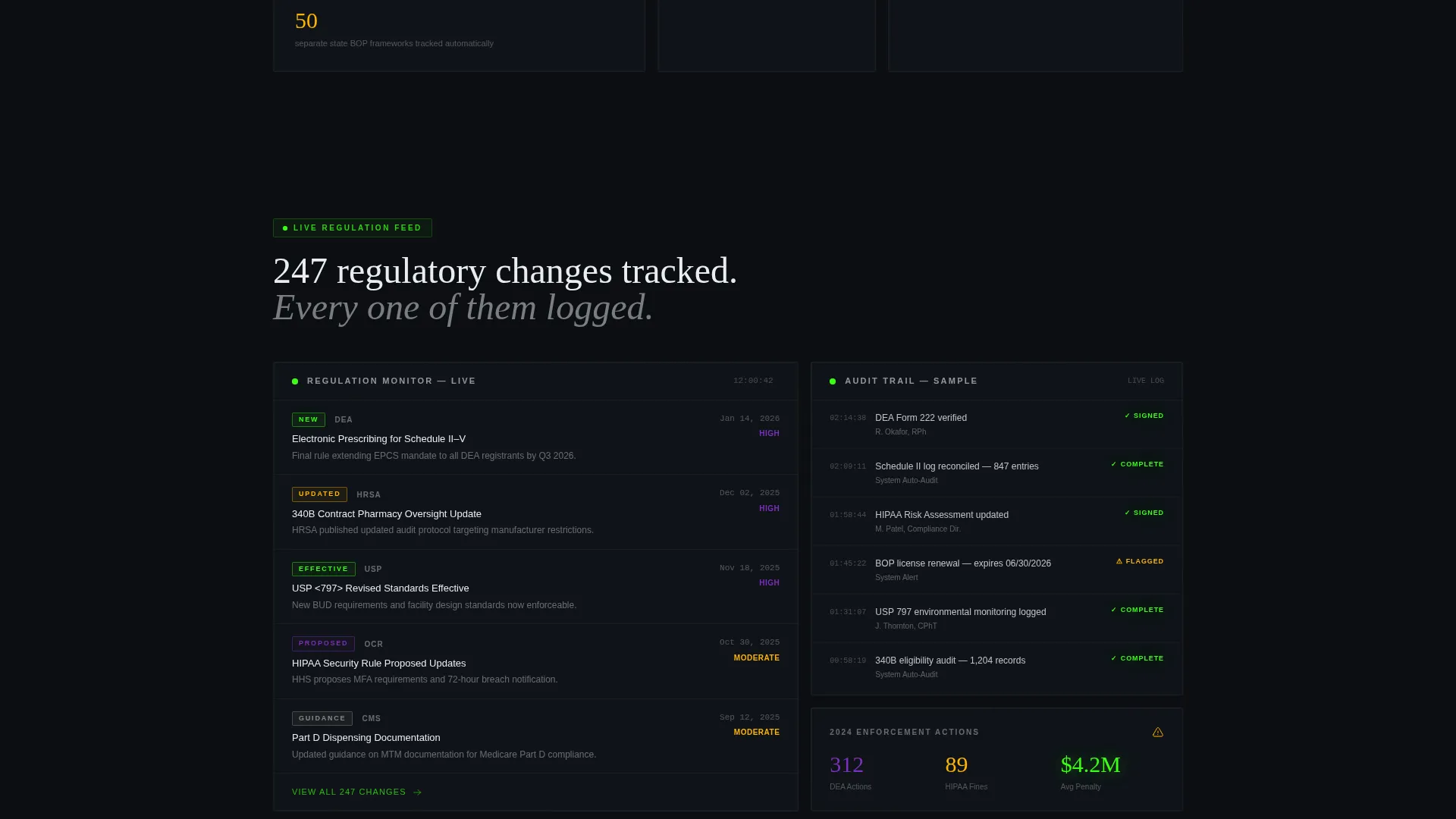The image size is (1456, 819).
Task: Open 340B eligibility audit — 1,204 records entry
Action: (x=996, y=667)
